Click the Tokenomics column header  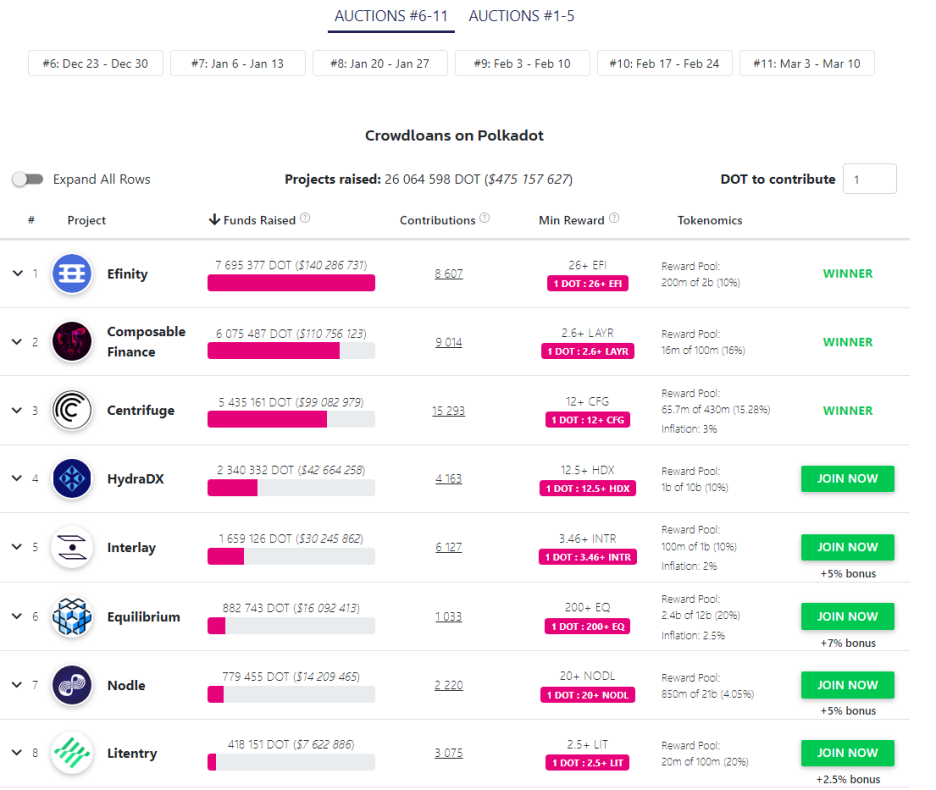point(710,220)
